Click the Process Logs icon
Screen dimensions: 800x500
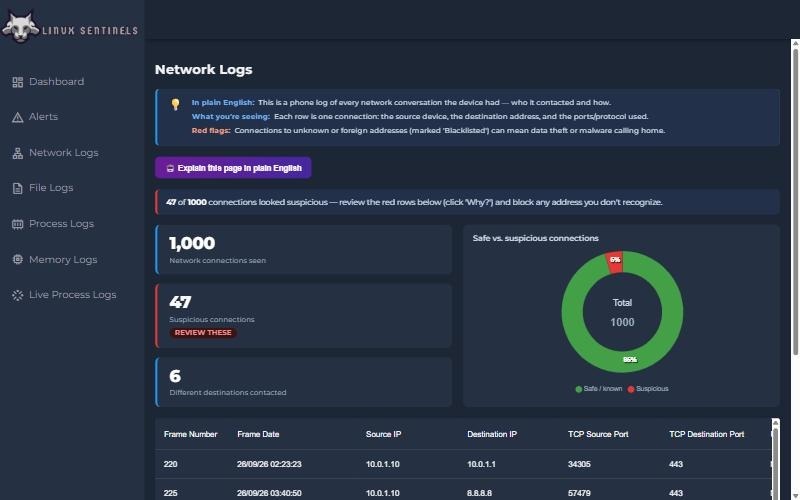(x=17, y=224)
